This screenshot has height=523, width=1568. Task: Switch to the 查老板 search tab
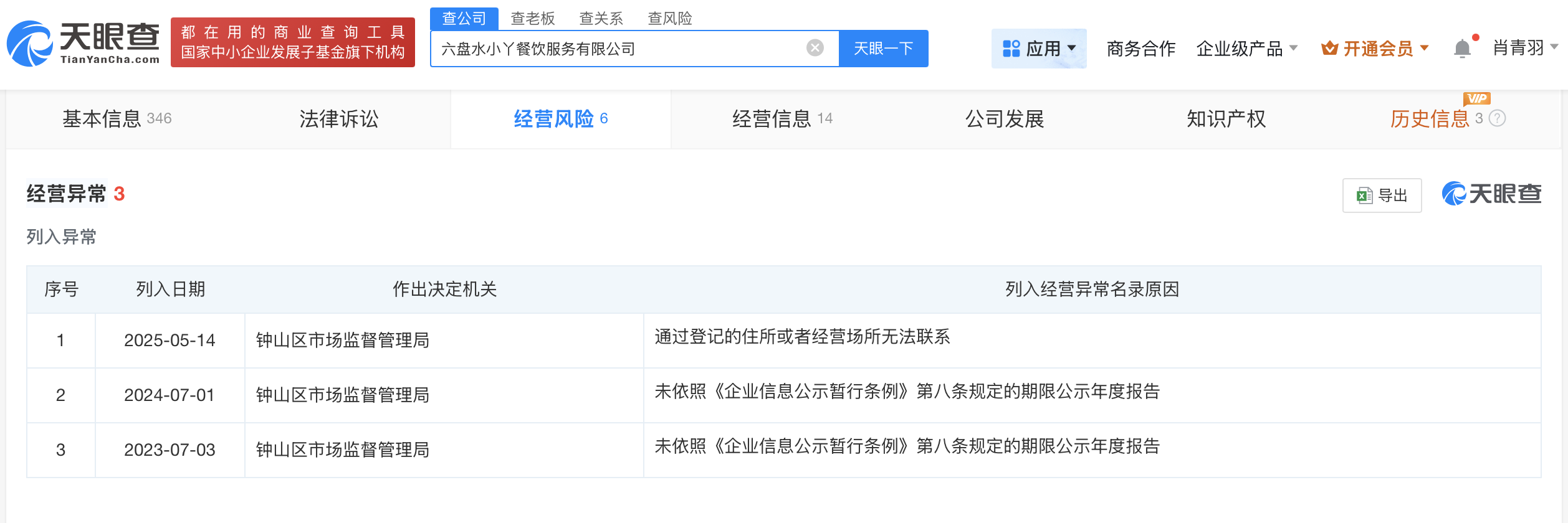point(533,19)
